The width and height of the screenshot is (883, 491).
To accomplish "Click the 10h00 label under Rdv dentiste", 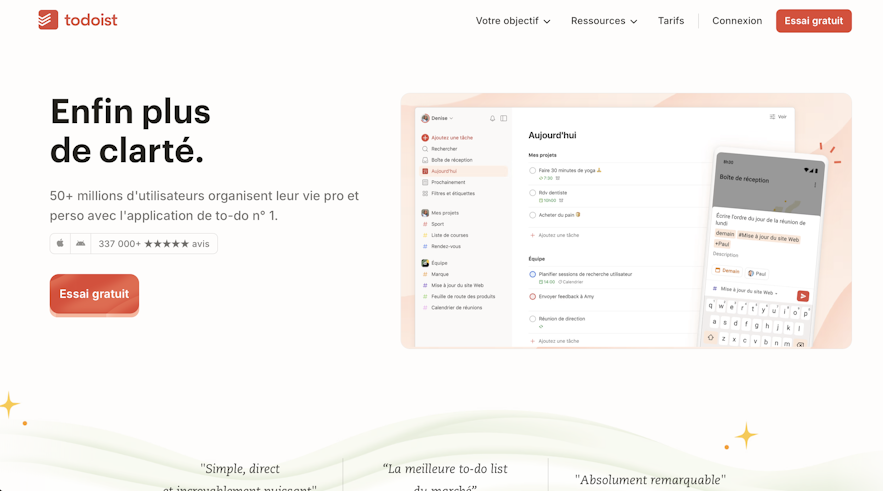I will pyautogui.click(x=547, y=200).
